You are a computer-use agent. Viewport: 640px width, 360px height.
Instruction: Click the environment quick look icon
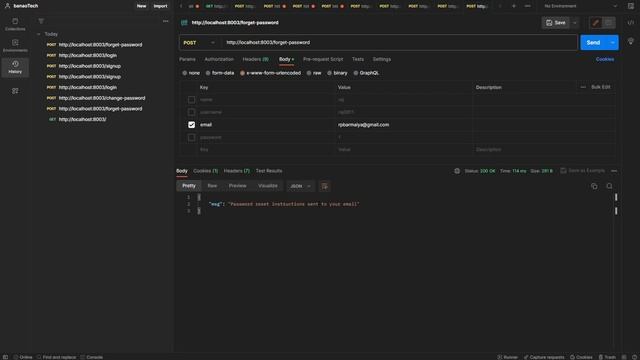click(631, 6)
